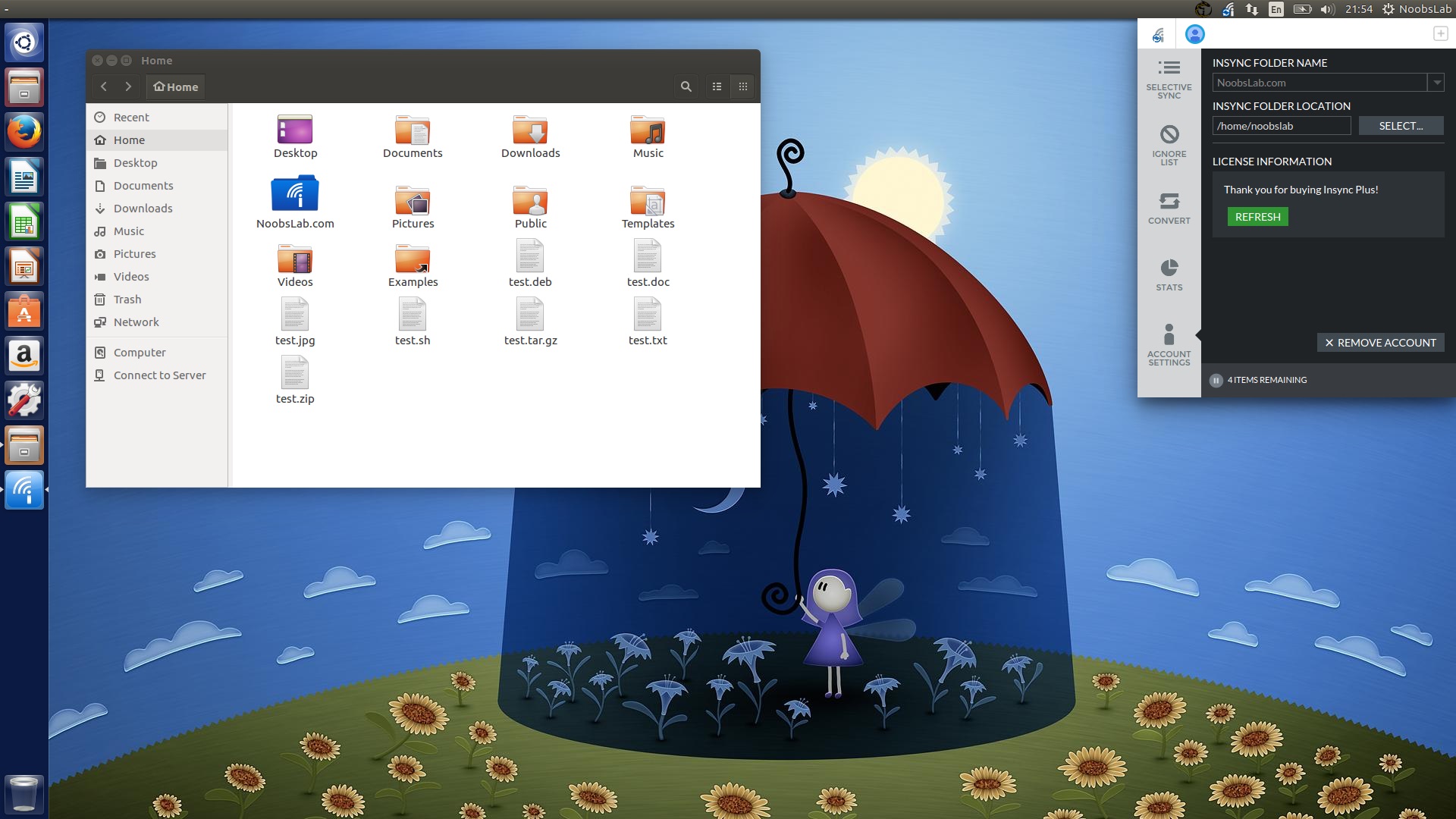Click the Refresh button under License Information
This screenshot has width=1456, height=819.
click(1257, 217)
